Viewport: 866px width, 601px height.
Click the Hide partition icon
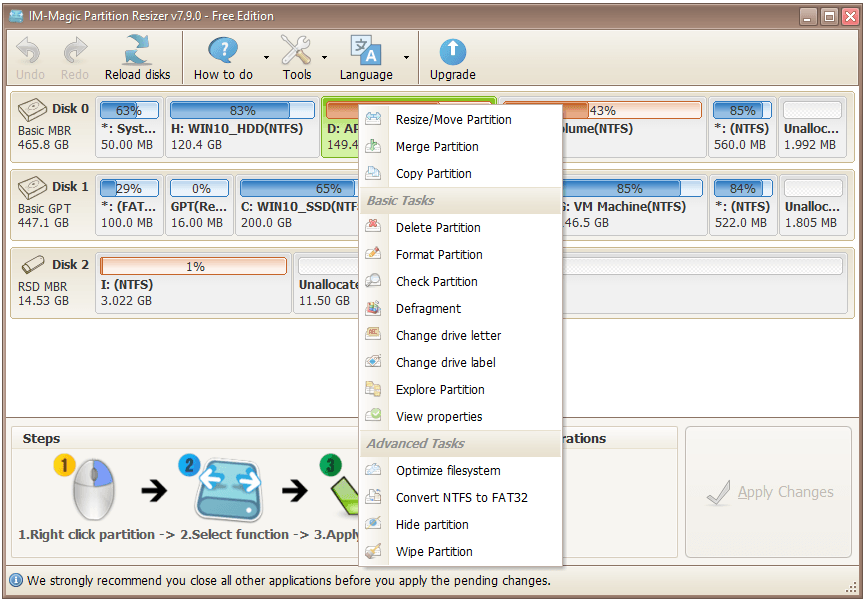pos(373,524)
